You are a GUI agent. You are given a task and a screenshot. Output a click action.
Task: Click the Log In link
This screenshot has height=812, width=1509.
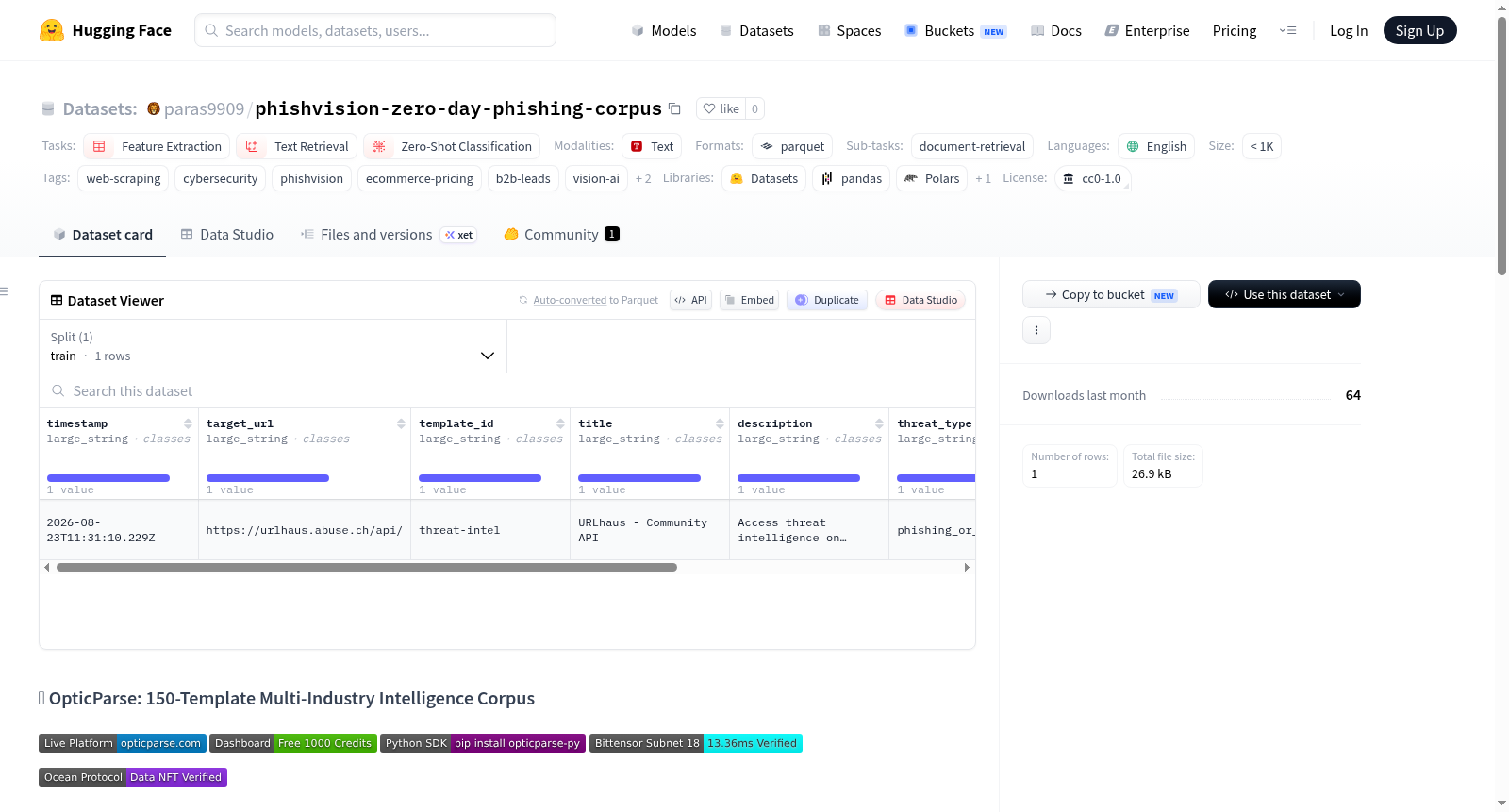pyautogui.click(x=1349, y=30)
